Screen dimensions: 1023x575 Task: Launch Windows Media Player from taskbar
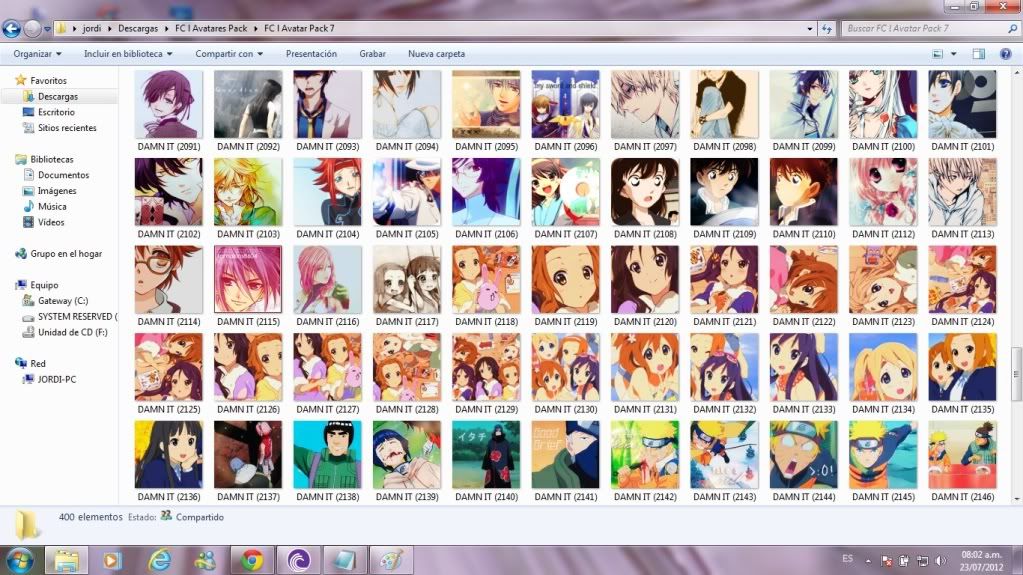112,561
